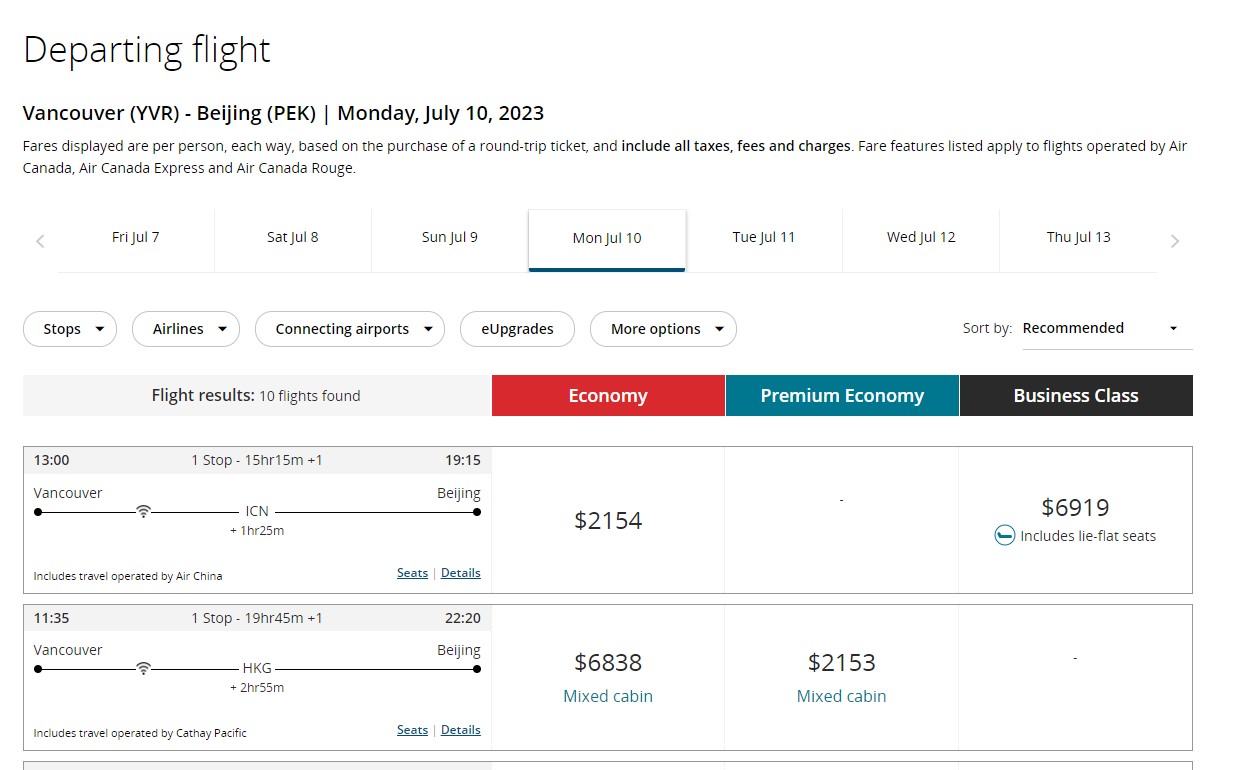Expand the More options filter

[663, 329]
